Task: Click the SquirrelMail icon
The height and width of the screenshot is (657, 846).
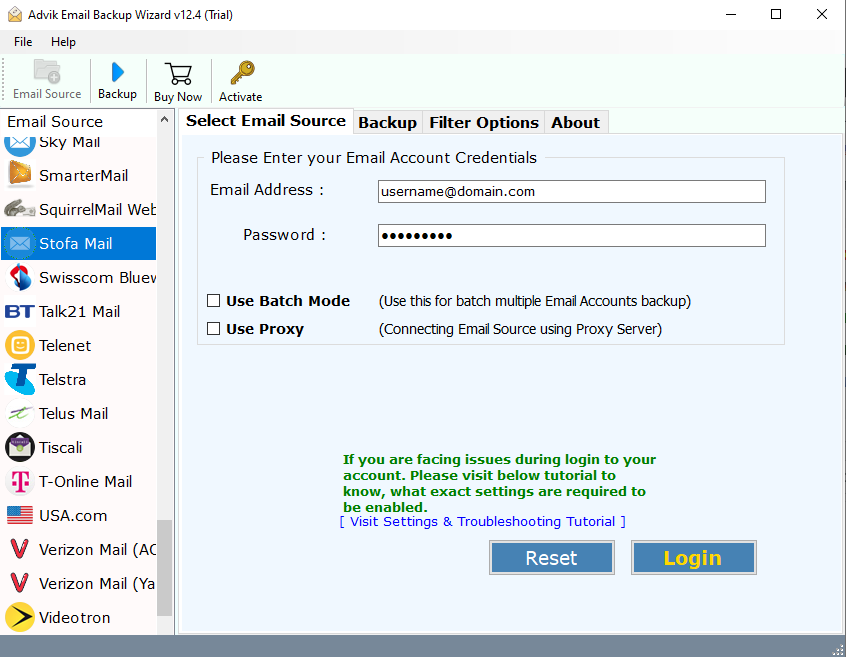Action: pyautogui.click(x=20, y=209)
